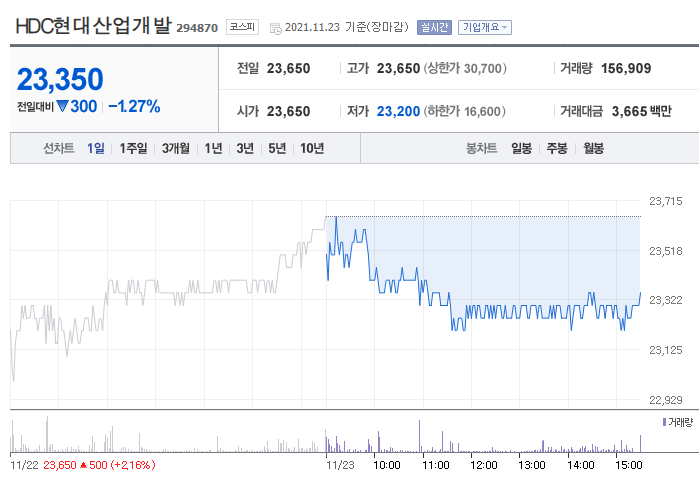Click the 11:00 time axis label
Viewport: 699px width, 488px height.
point(436,465)
